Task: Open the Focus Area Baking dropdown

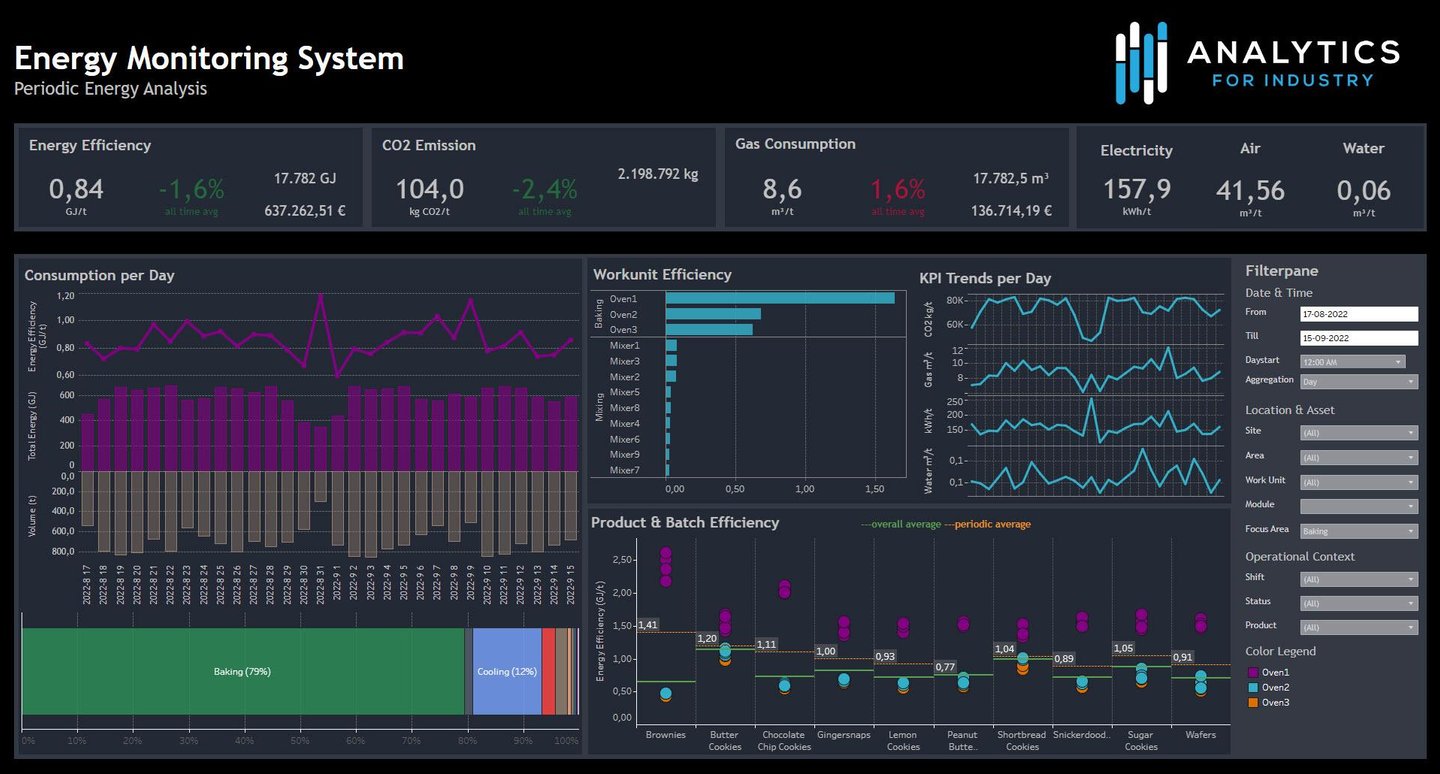Action: (1359, 531)
